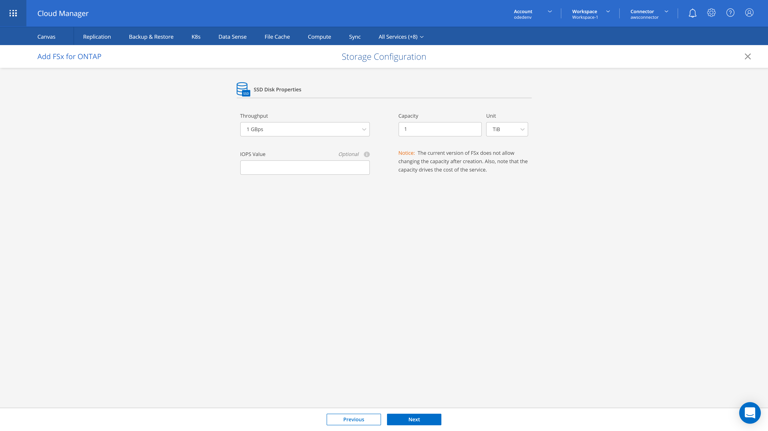Open the Compute tab

pos(319,37)
